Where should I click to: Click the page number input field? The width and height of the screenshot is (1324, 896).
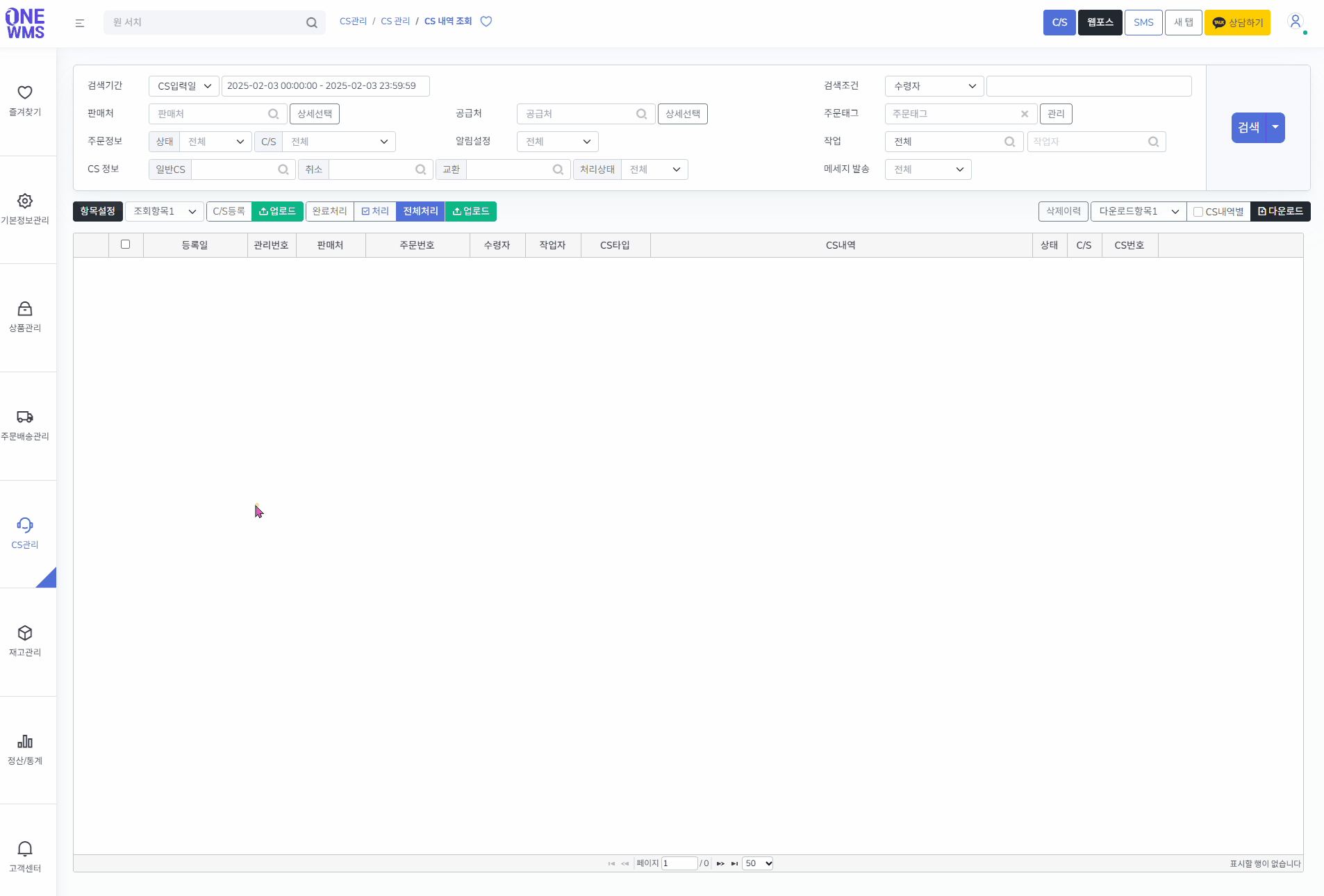coord(679,863)
